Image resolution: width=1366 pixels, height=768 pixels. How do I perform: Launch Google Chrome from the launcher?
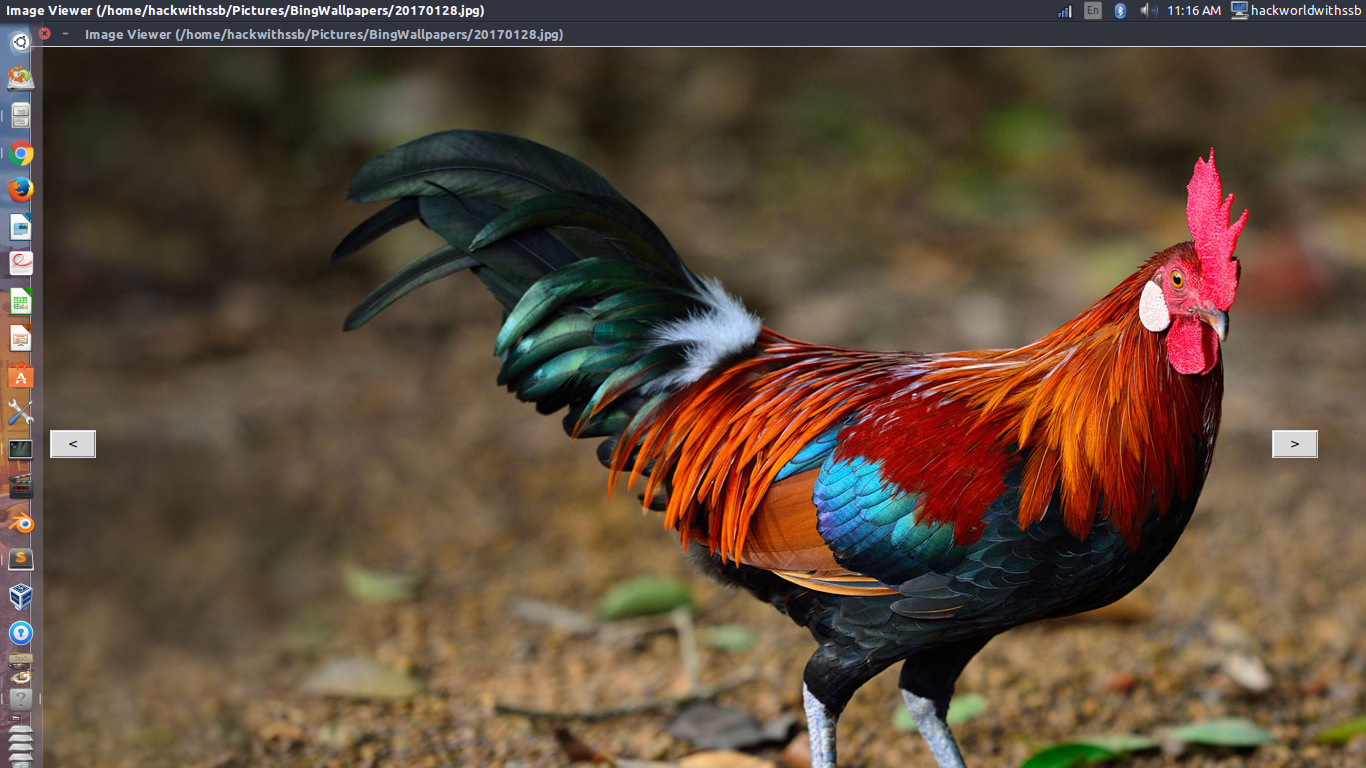[19, 152]
